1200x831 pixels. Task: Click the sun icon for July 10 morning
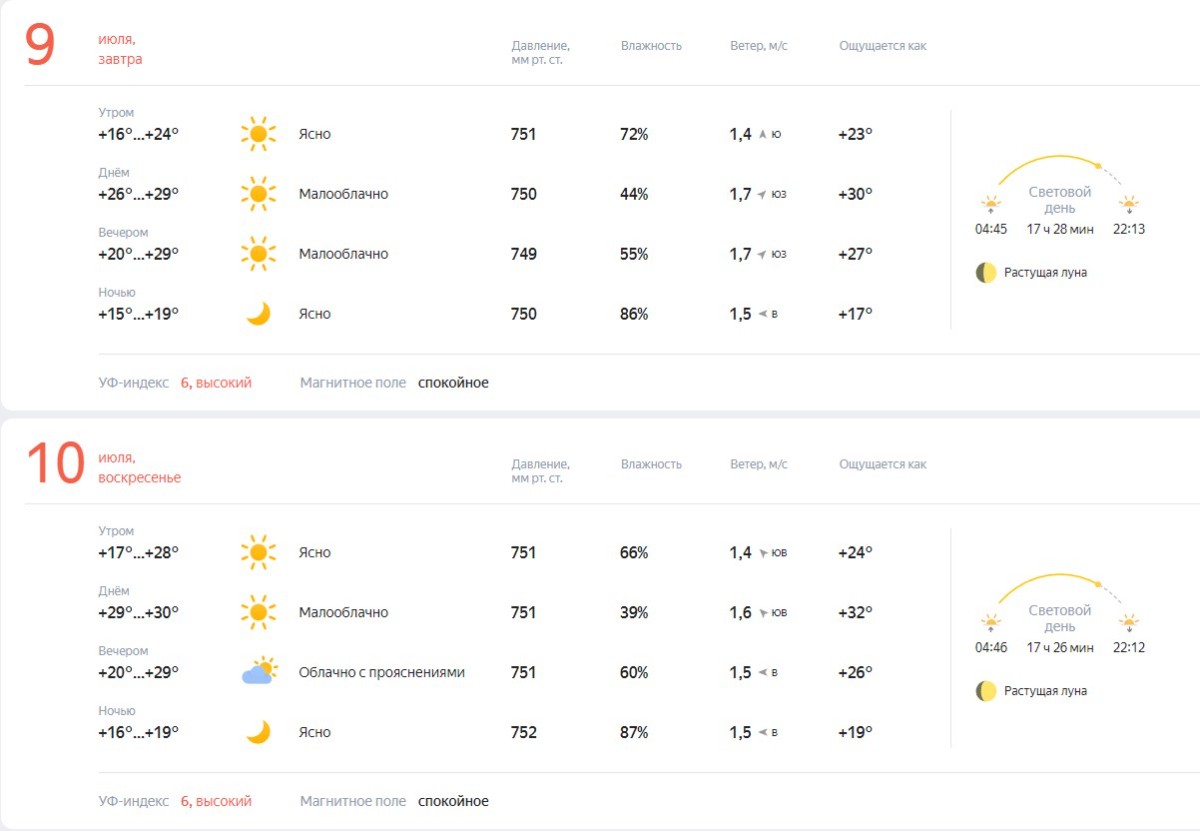coord(258,552)
